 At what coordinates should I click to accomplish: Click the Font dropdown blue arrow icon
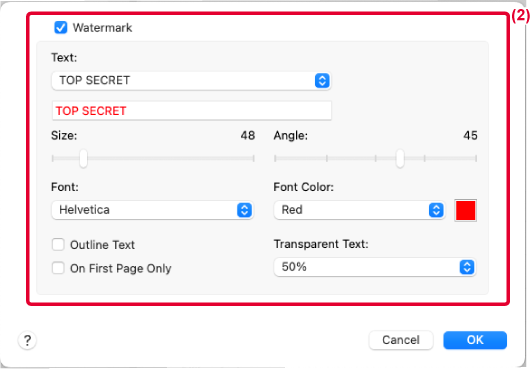coord(245,210)
